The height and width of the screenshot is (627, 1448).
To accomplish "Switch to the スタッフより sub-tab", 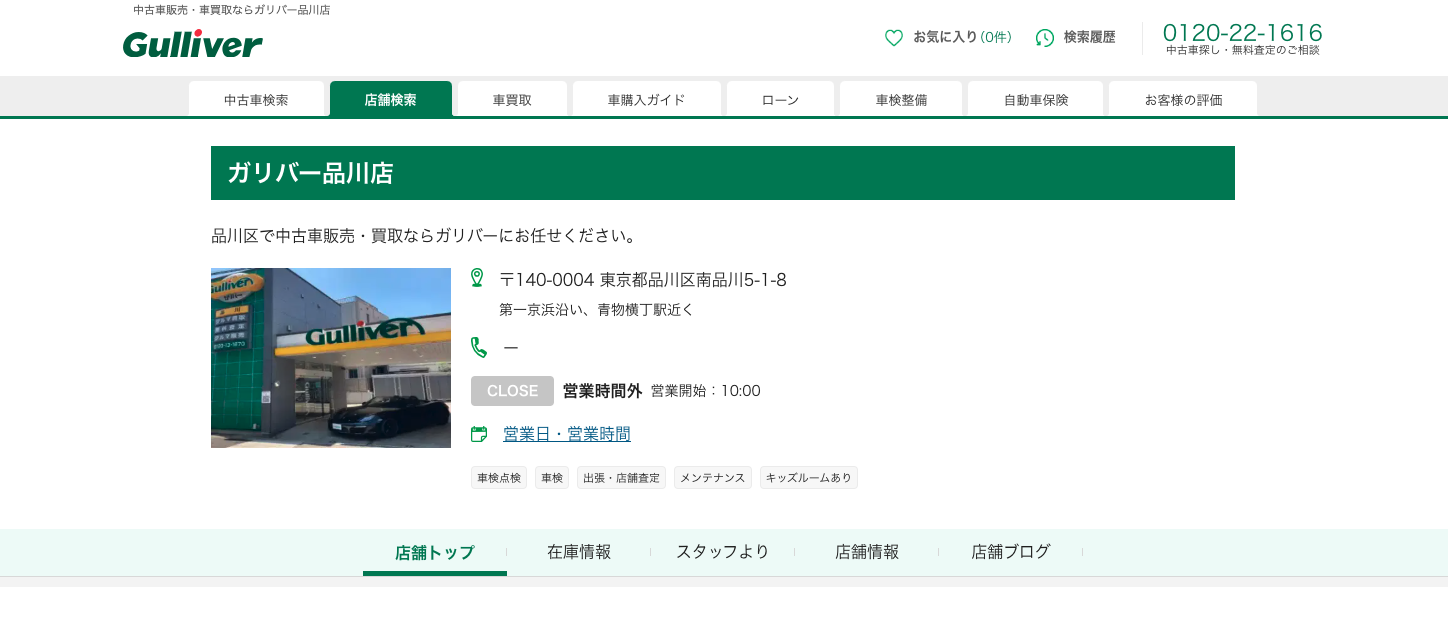I will (723, 552).
